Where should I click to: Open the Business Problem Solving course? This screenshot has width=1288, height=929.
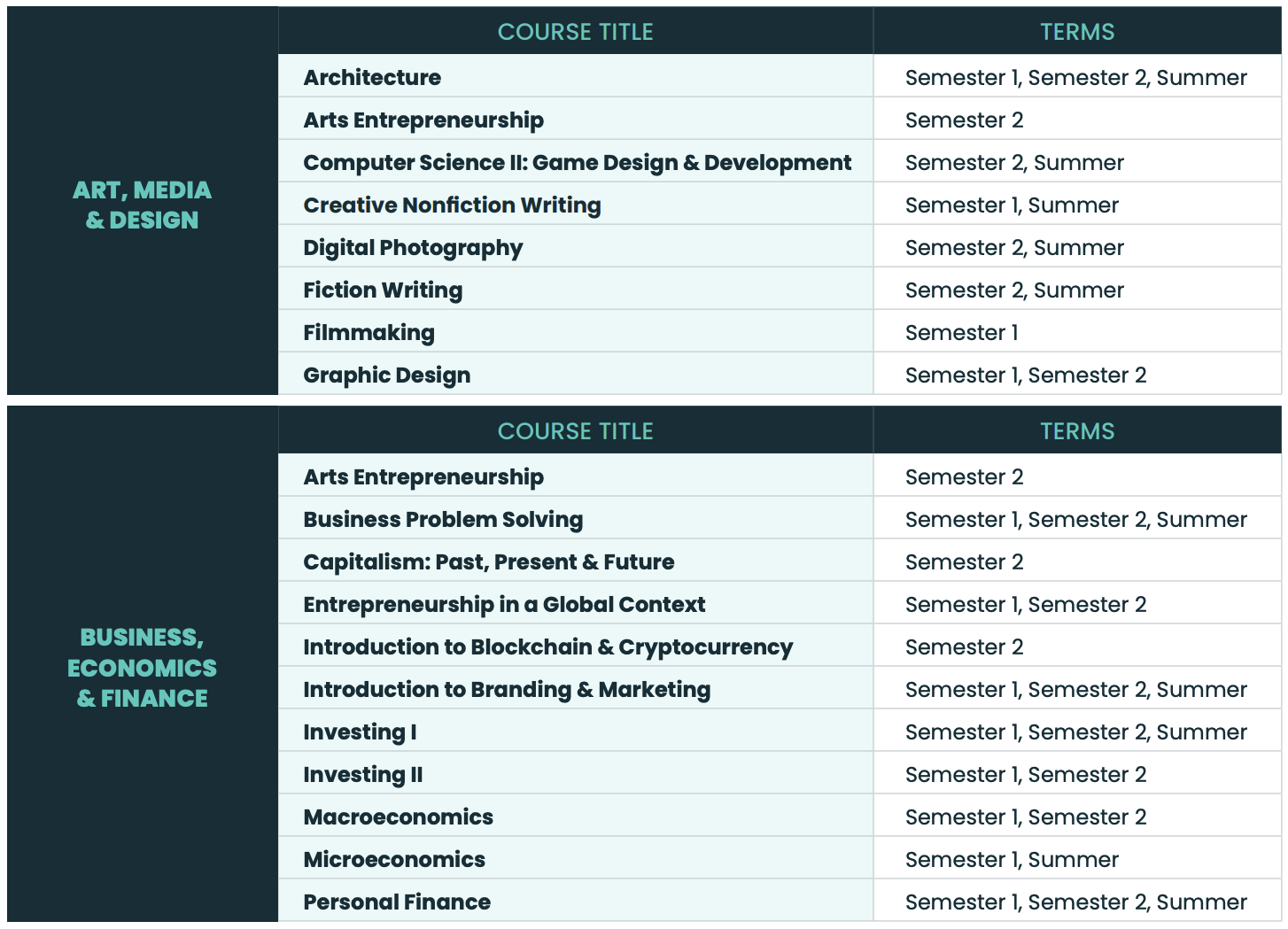[x=443, y=520]
